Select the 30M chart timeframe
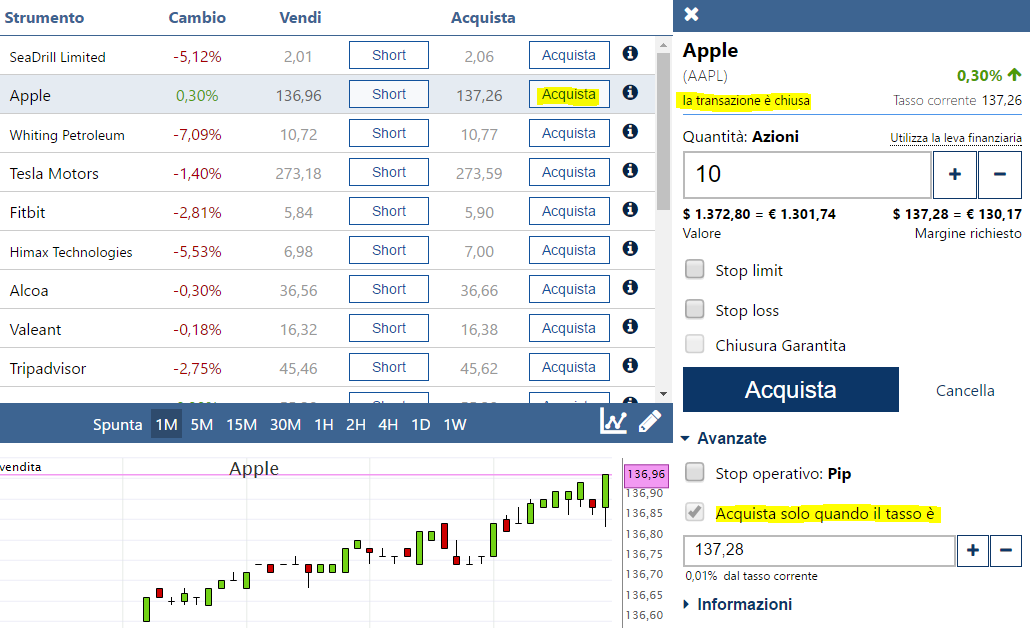This screenshot has height=628, width=1030. pyautogui.click(x=285, y=425)
